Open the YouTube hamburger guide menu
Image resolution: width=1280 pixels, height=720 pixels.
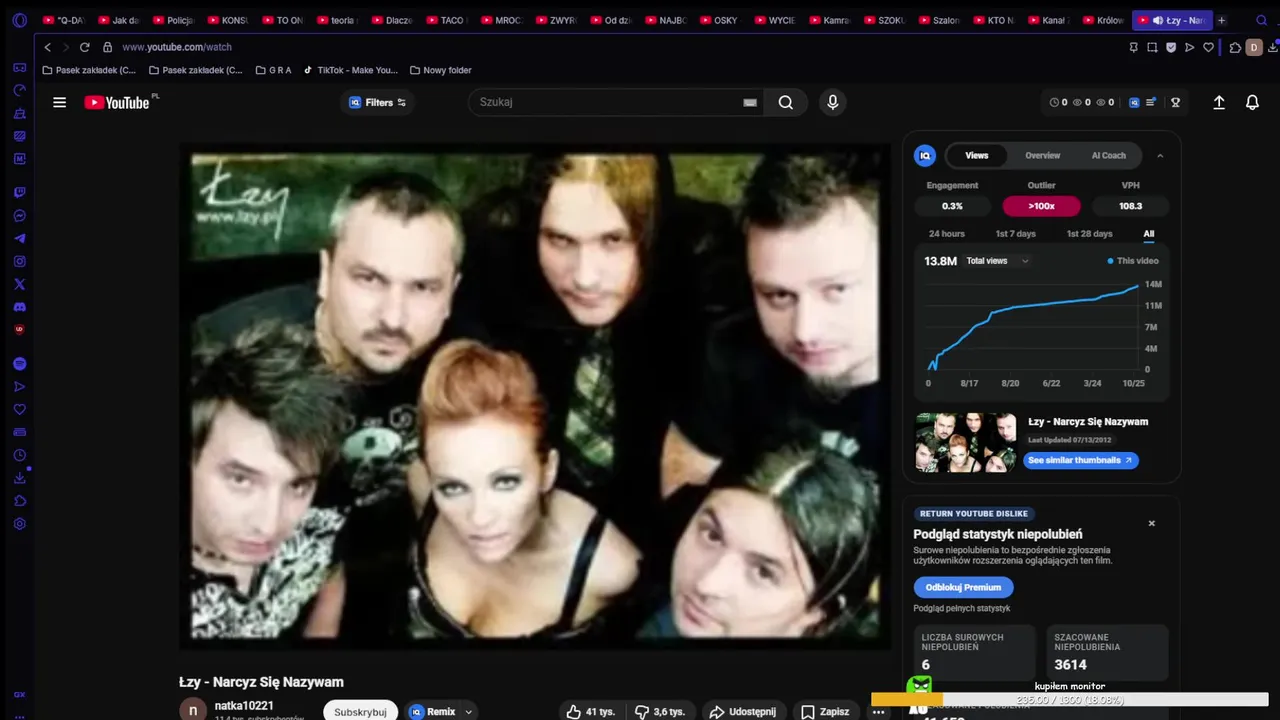[60, 102]
